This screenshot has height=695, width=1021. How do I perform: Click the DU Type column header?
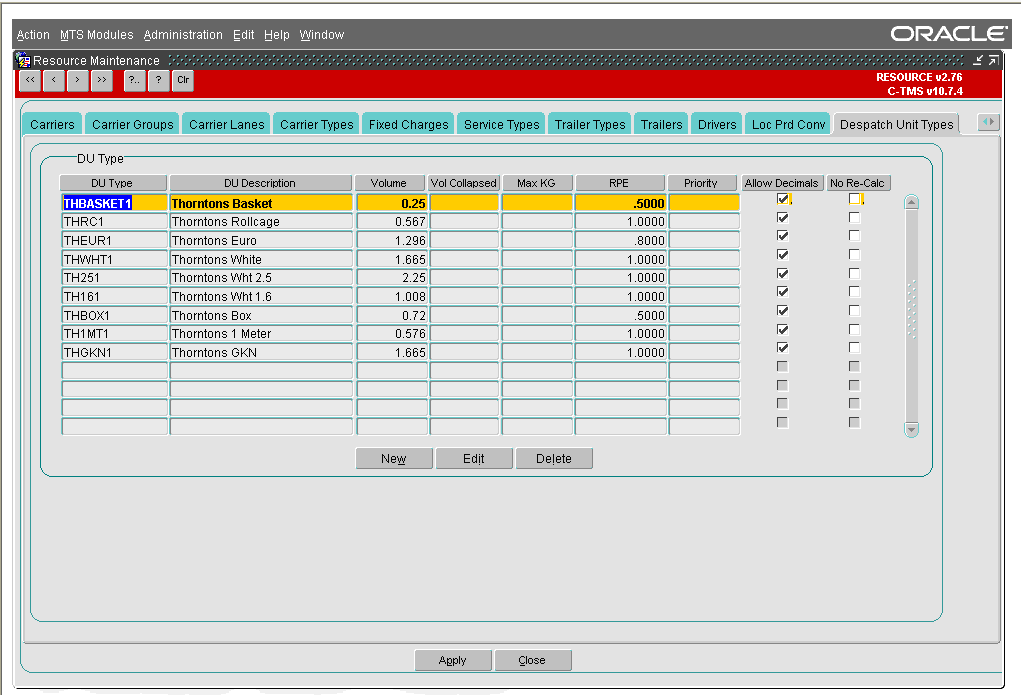[x=112, y=183]
